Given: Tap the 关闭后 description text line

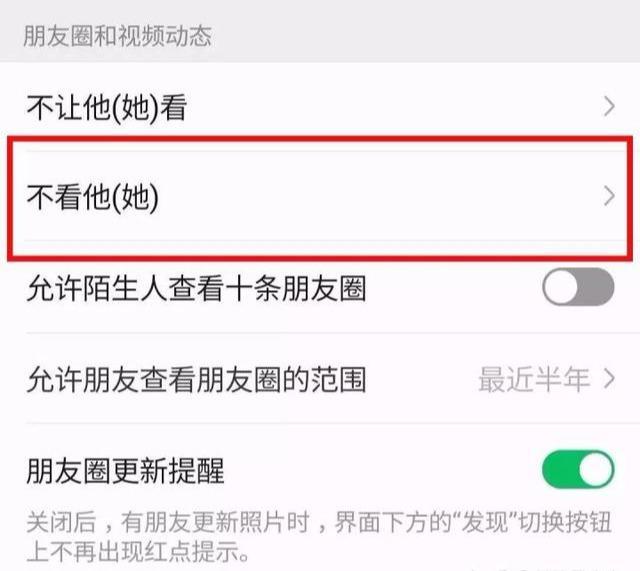Looking at the screenshot, I should click(x=319, y=522).
